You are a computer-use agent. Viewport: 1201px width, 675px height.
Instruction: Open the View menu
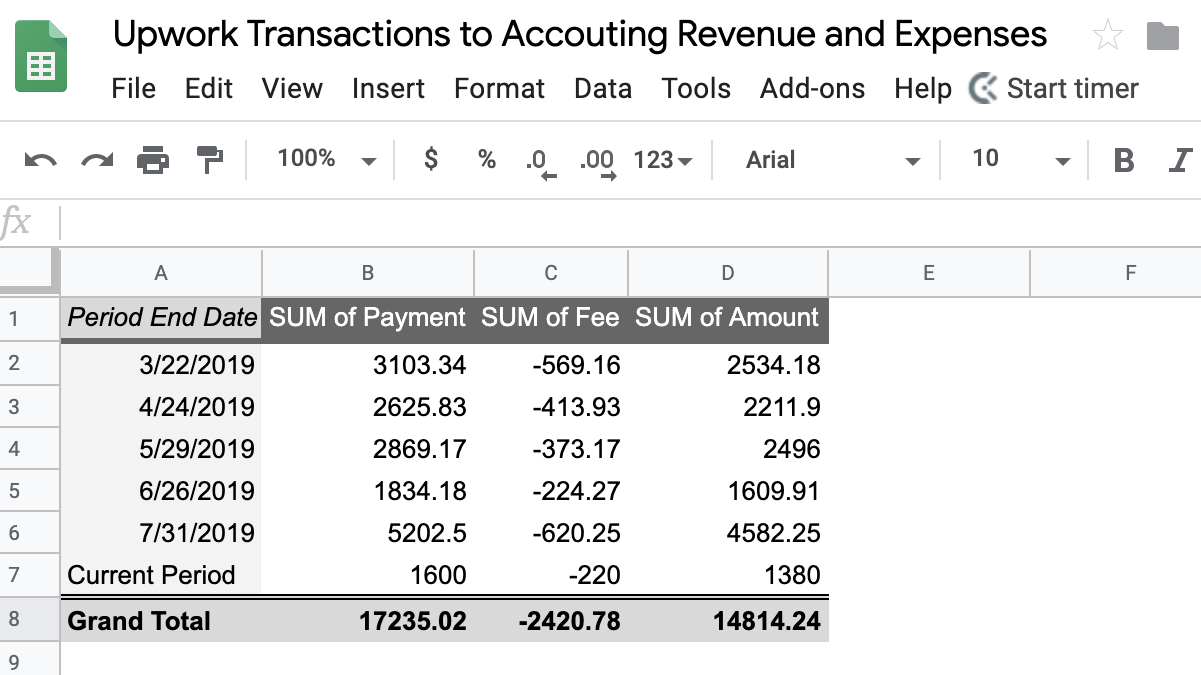coord(292,88)
